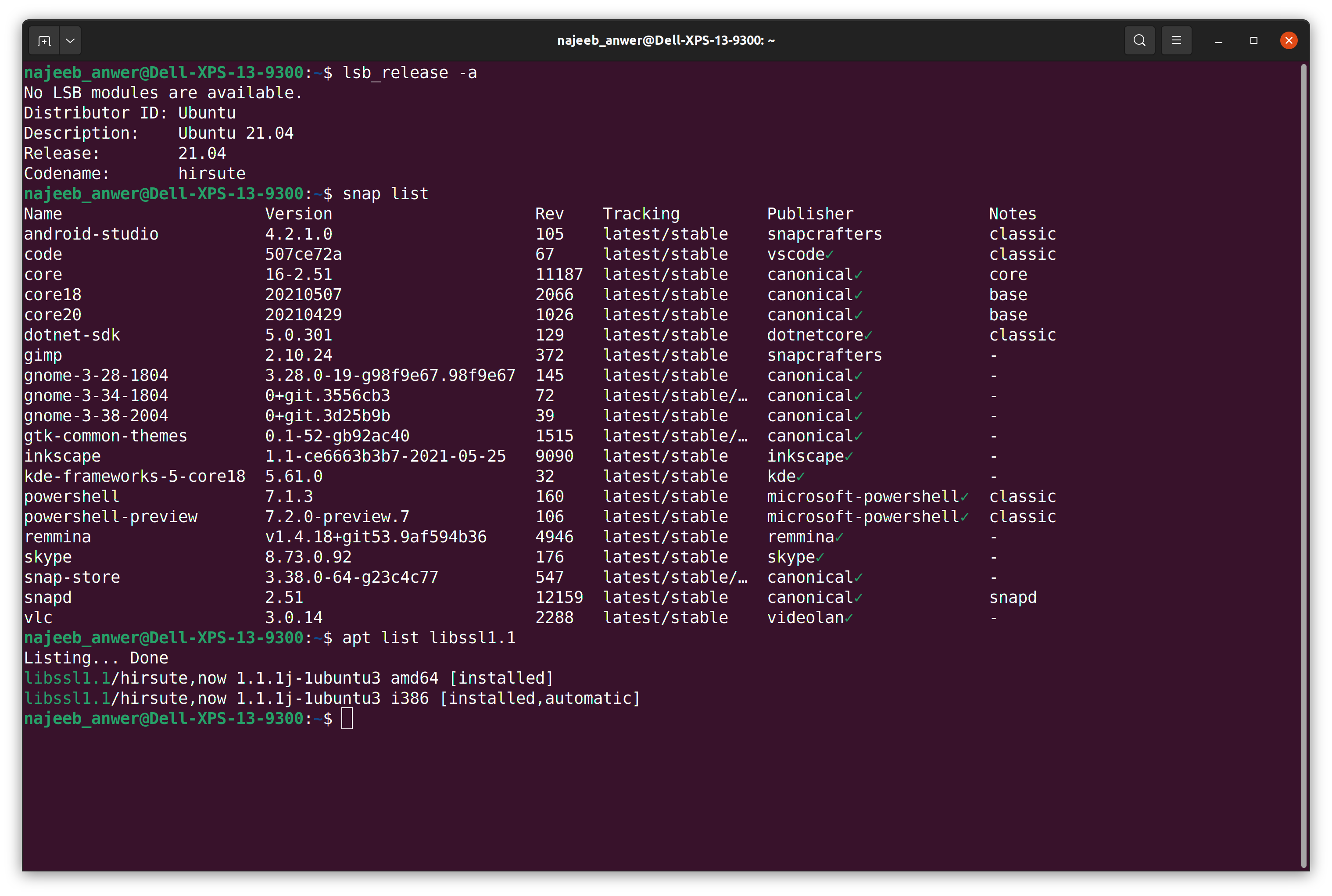The image size is (1332, 896).
Task: Click the 'gtk-common-themes' snap name
Action: click(x=105, y=436)
